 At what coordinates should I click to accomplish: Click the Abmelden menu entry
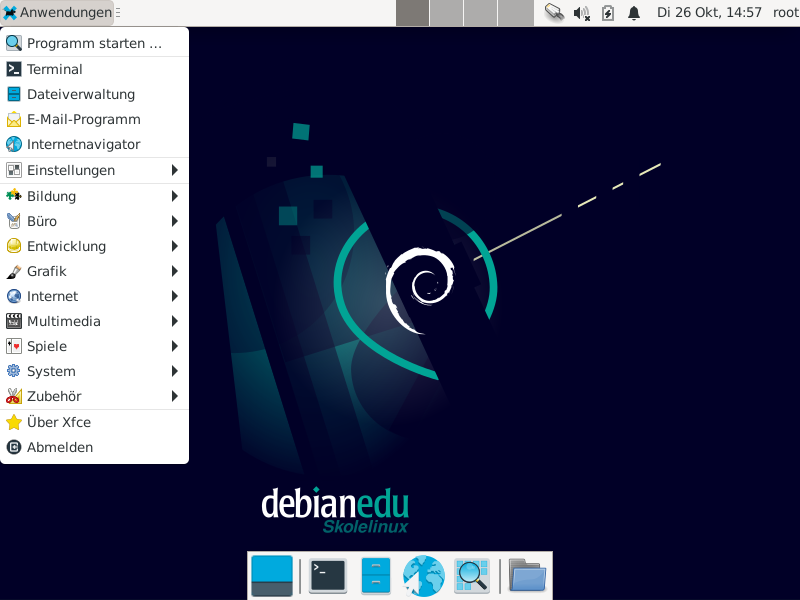pos(60,447)
